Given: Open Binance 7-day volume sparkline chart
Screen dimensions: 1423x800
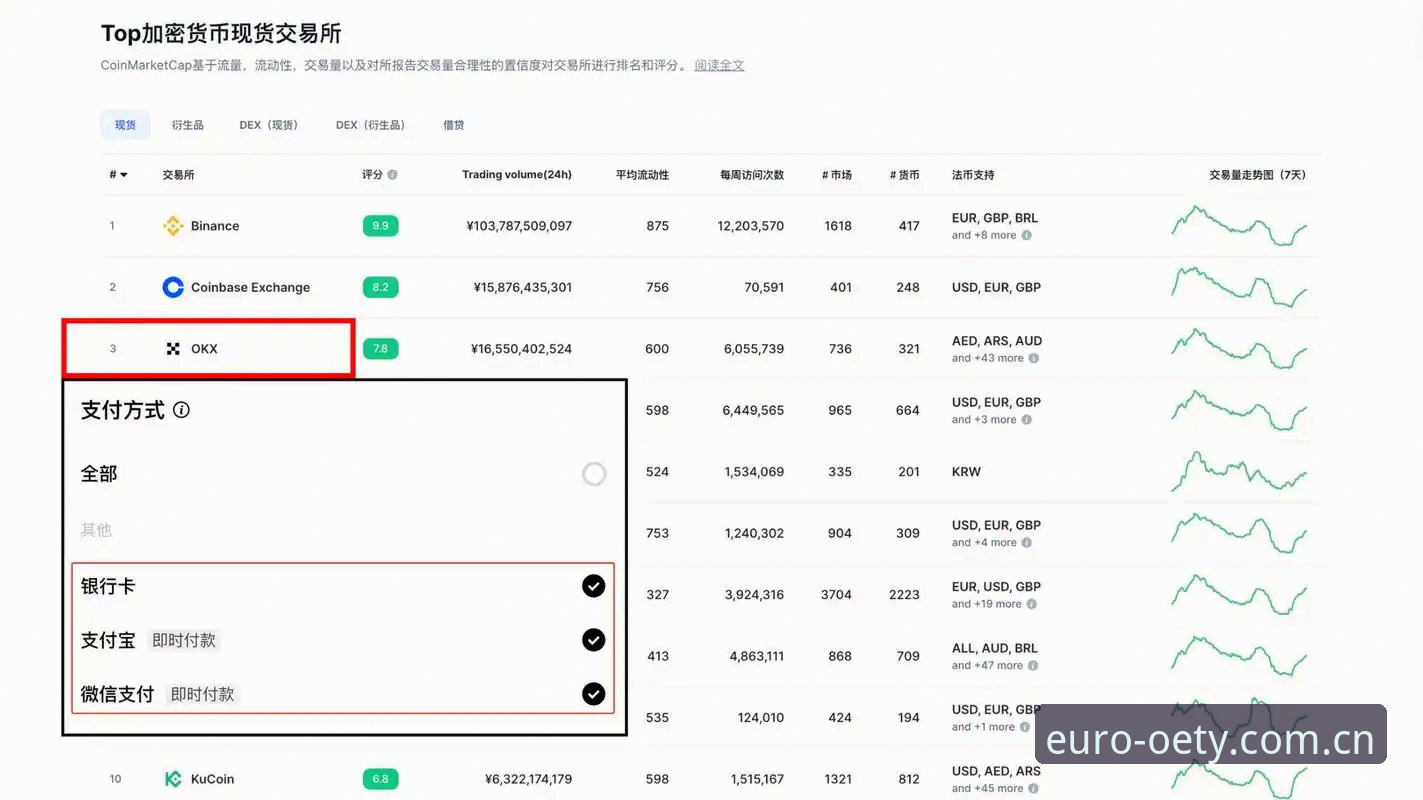Looking at the screenshot, I should [1239, 226].
